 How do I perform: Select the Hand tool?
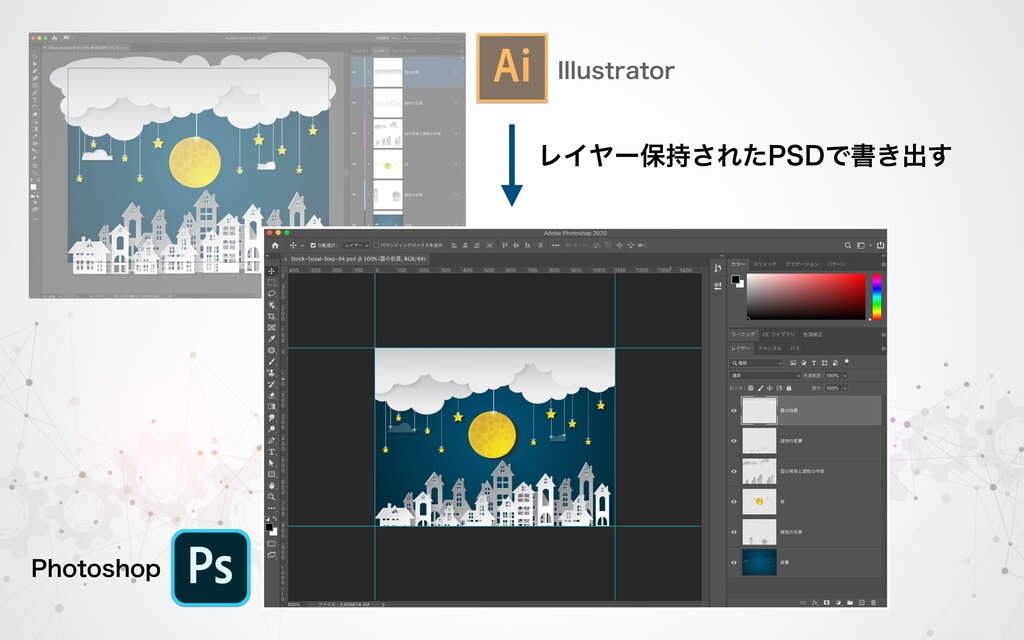[272, 485]
